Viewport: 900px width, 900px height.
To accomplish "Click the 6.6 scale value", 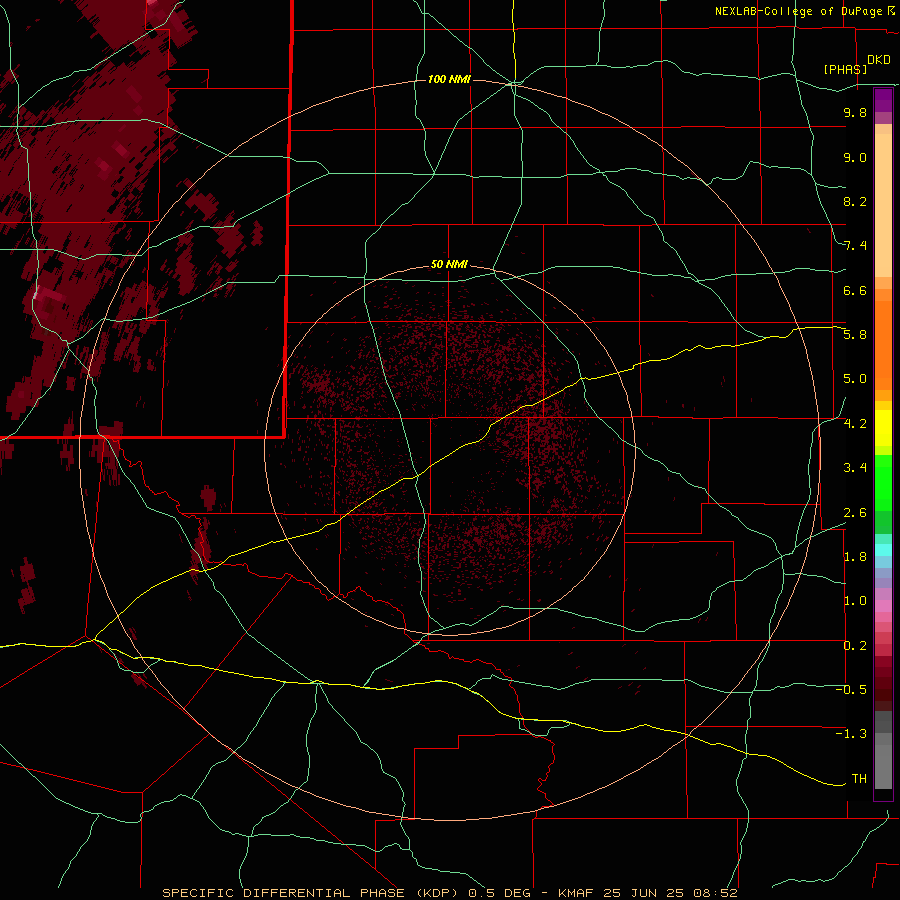I will tap(855, 290).
